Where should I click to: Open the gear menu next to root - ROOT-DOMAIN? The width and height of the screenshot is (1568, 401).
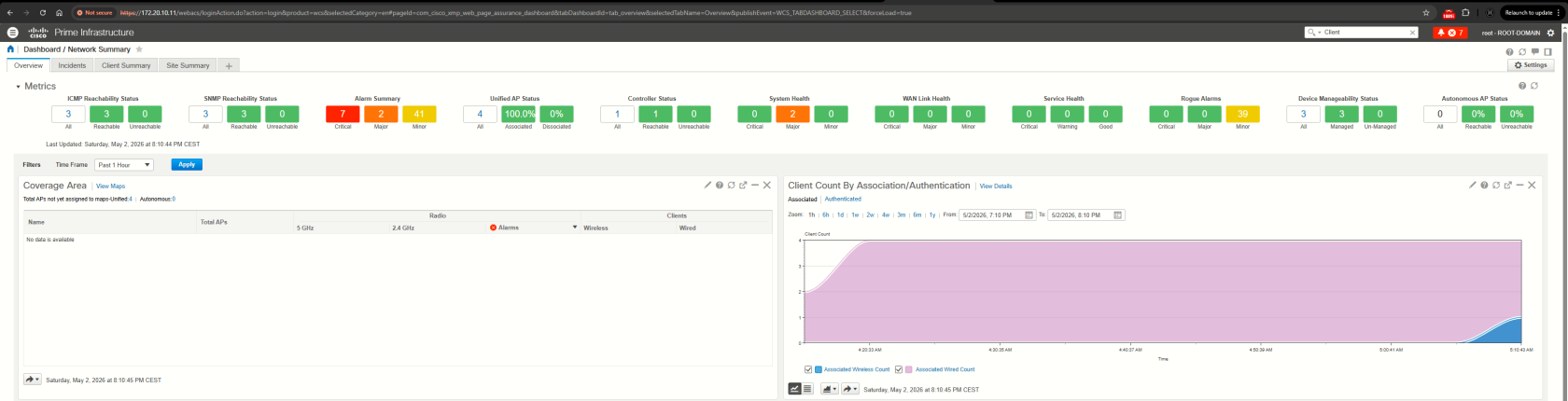[x=1551, y=33]
